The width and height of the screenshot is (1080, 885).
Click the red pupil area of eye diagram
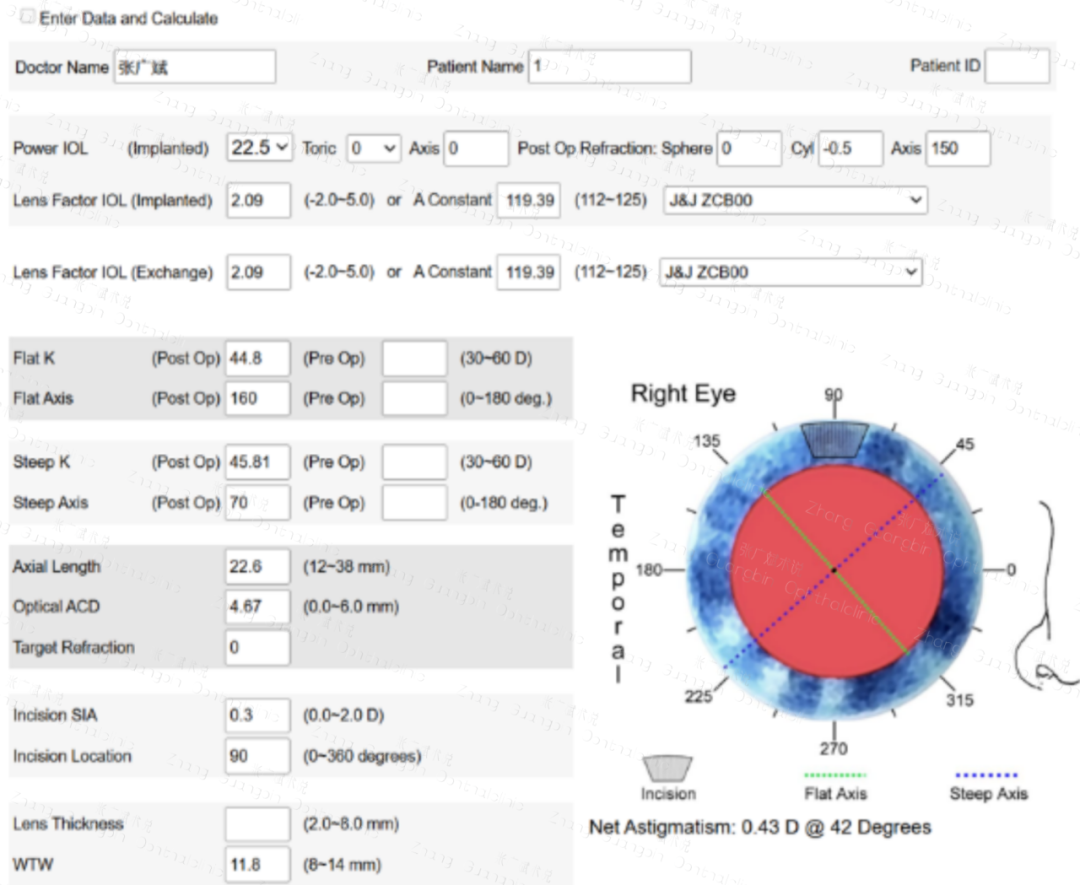(836, 571)
